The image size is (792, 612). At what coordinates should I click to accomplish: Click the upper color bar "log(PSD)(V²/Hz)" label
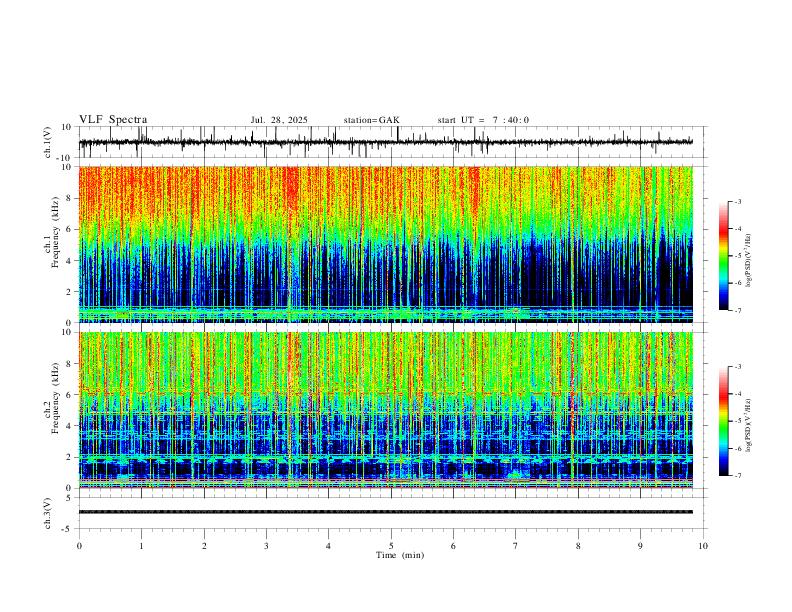point(748,261)
